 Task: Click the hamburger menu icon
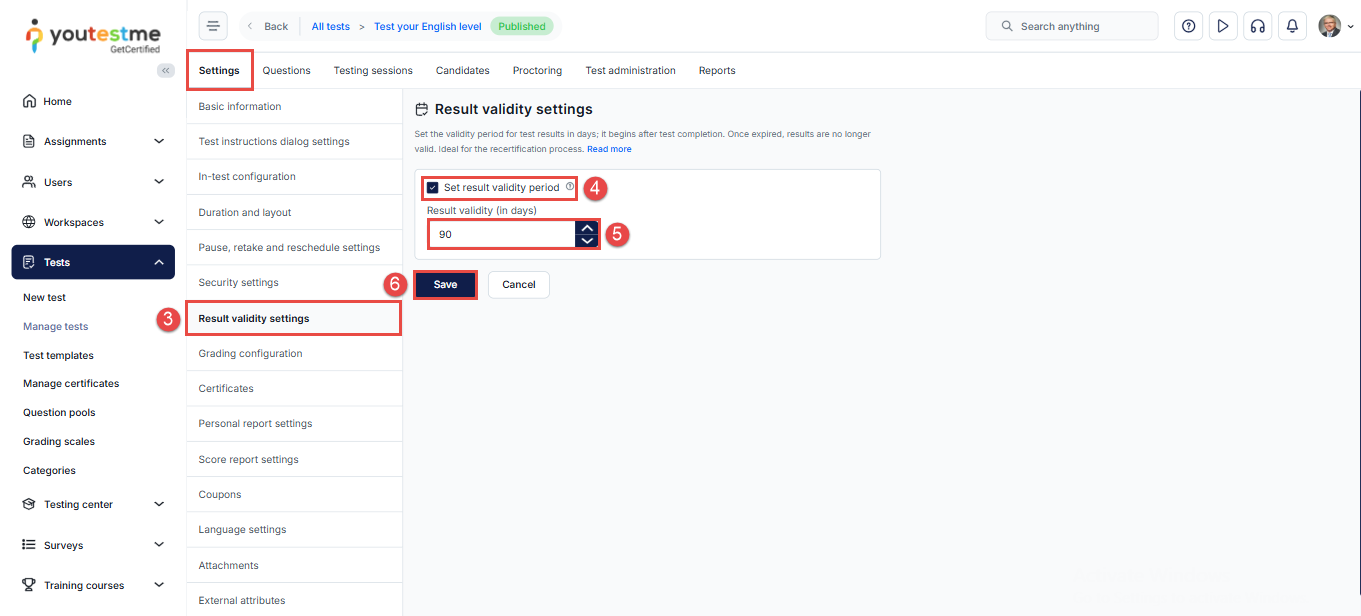[x=213, y=26]
